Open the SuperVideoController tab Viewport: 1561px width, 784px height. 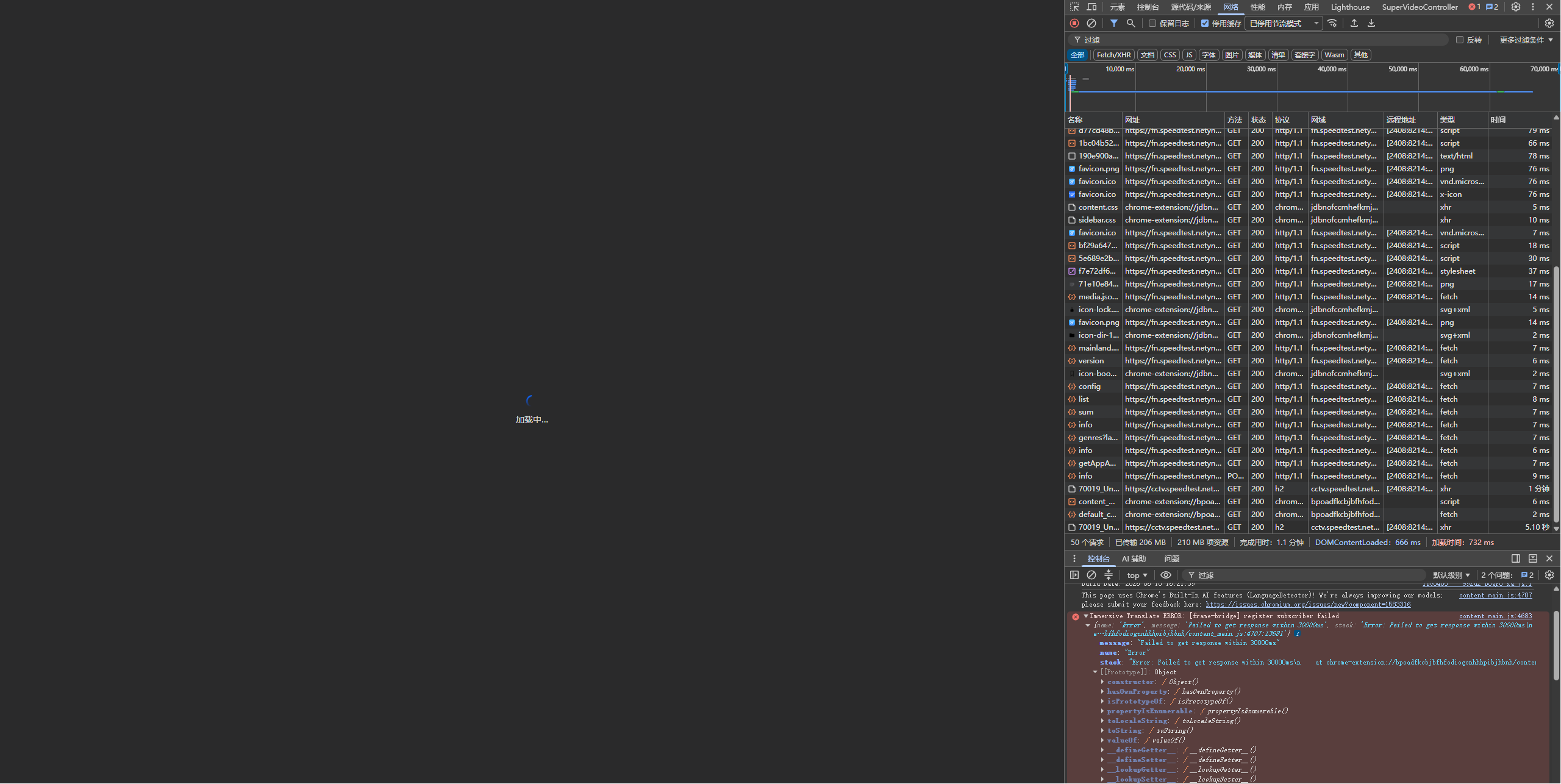(x=1420, y=7)
